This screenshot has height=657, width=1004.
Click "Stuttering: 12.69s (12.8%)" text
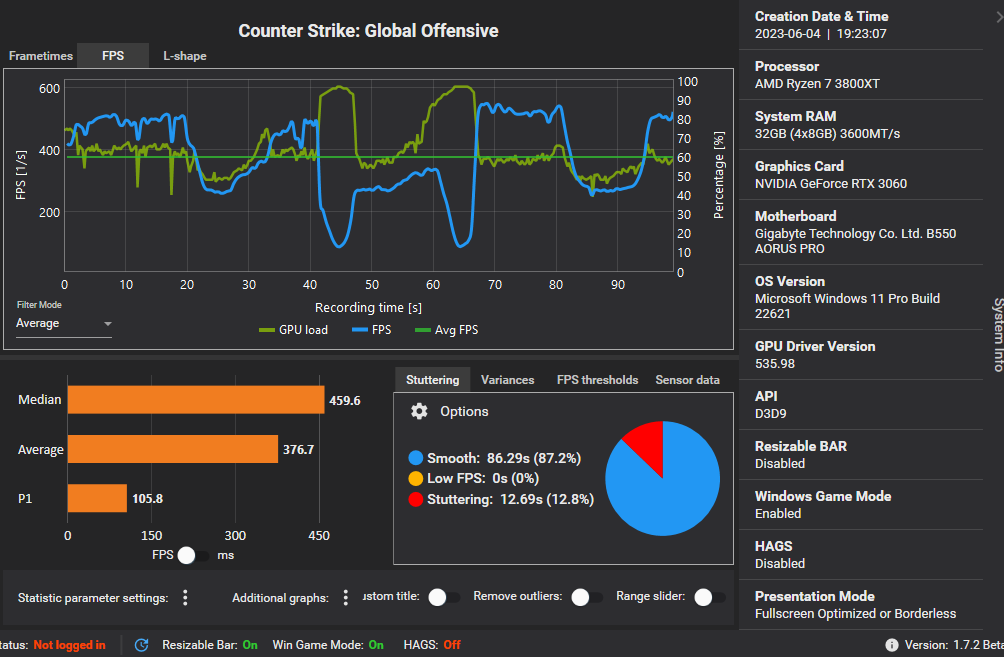[x=510, y=499]
